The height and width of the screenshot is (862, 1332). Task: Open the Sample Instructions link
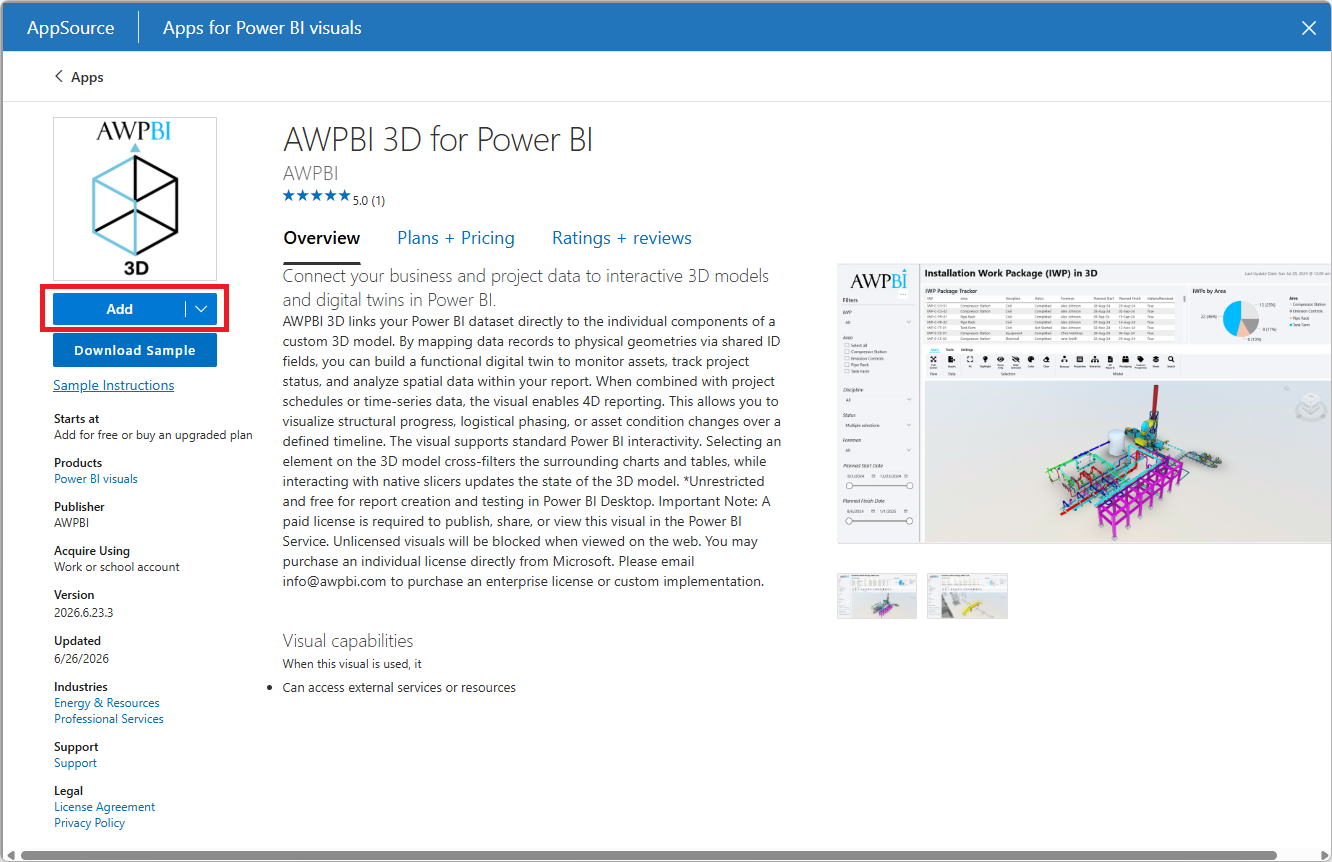(x=114, y=386)
